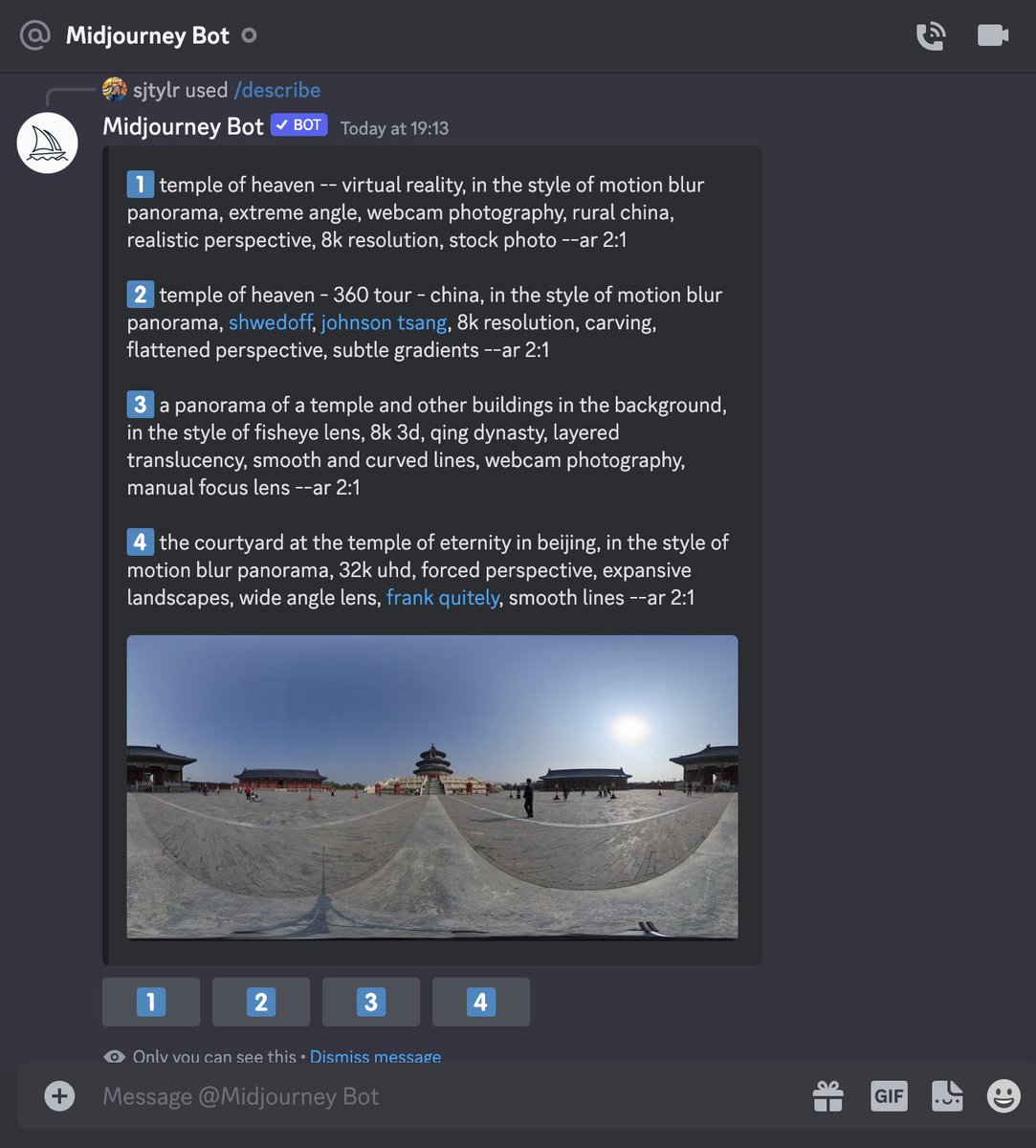
Task: Choose prompt option 1 button
Action: 151,1002
